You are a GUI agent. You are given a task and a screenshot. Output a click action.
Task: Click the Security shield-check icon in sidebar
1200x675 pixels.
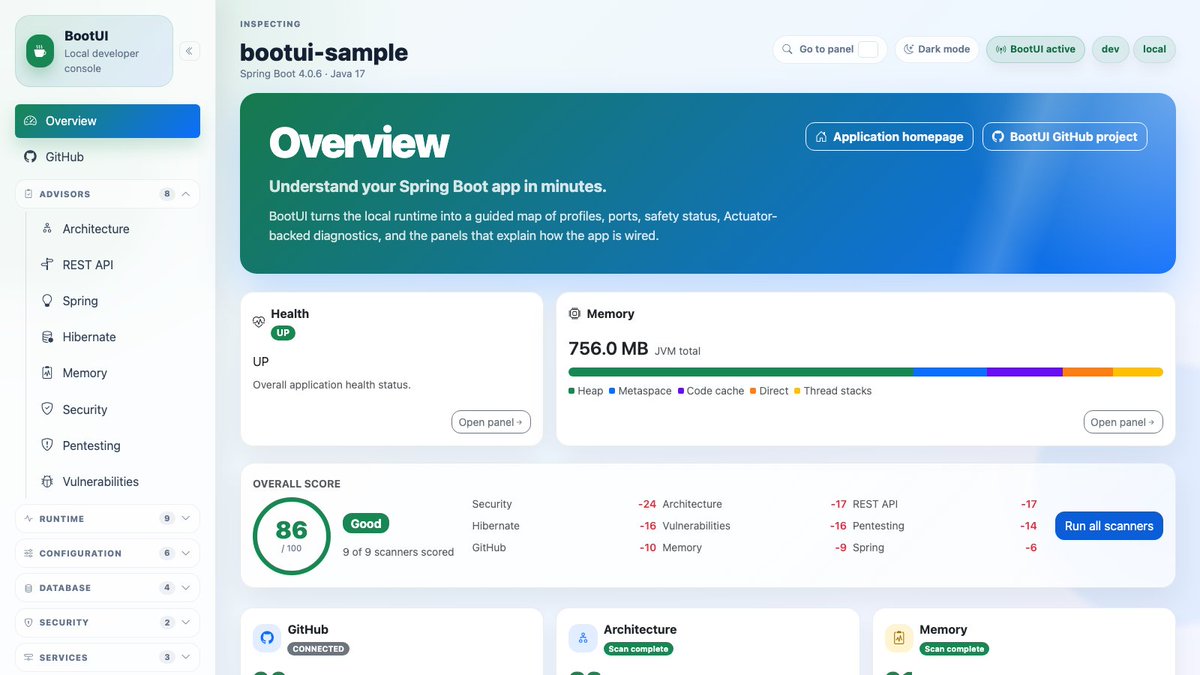pyautogui.click(x=47, y=409)
